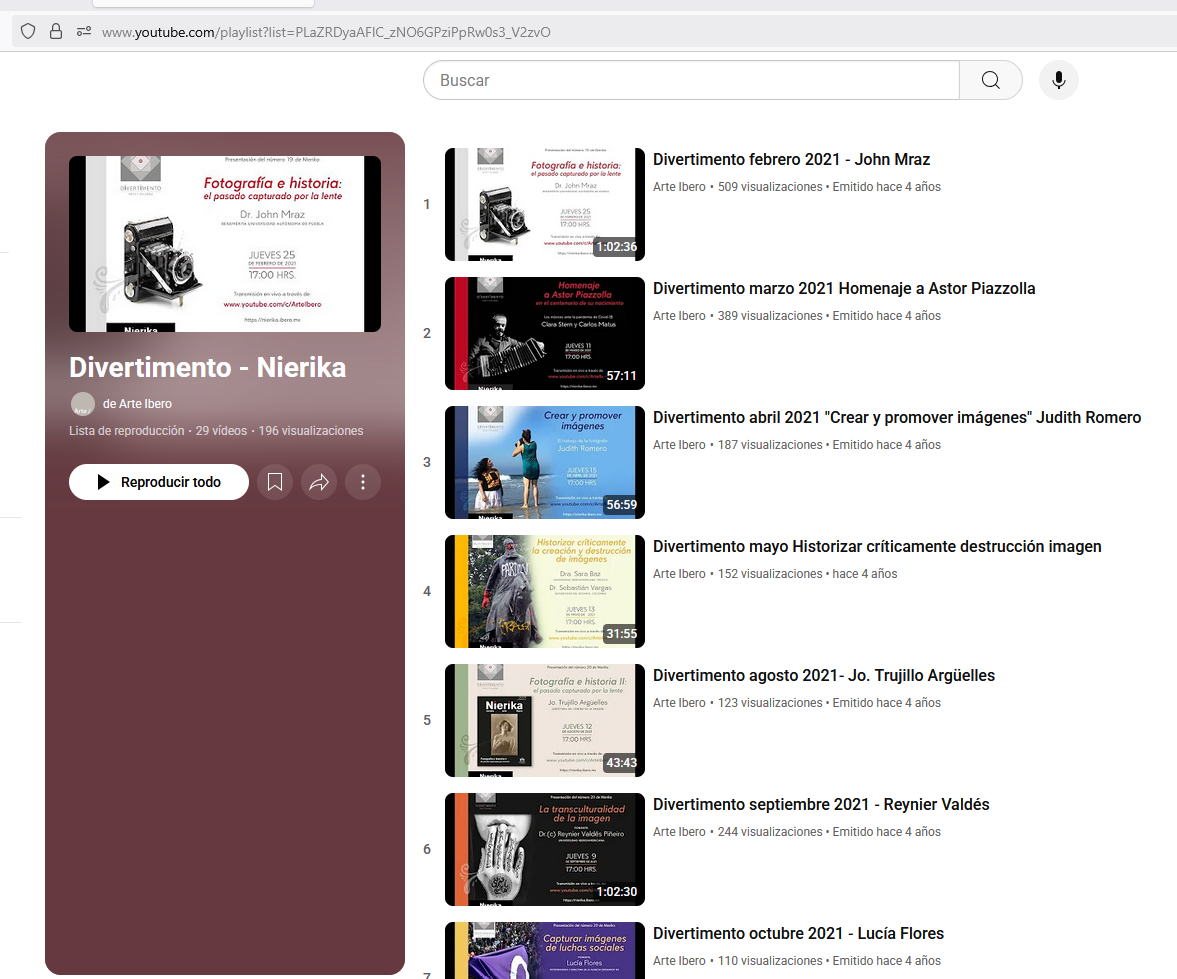This screenshot has height=979, width=1177.
Task: Click the search magnifying glass button
Action: click(x=990, y=80)
